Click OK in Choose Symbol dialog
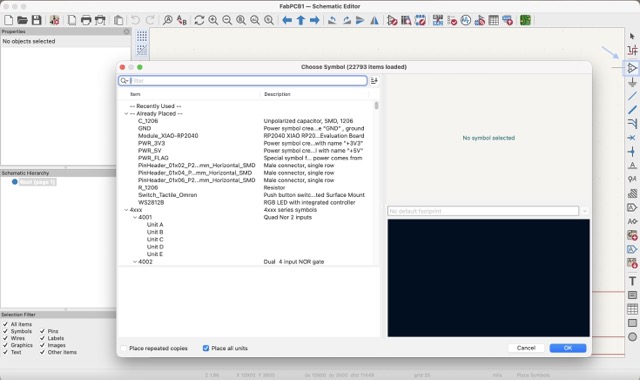The height and width of the screenshot is (380, 640). click(x=568, y=348)
